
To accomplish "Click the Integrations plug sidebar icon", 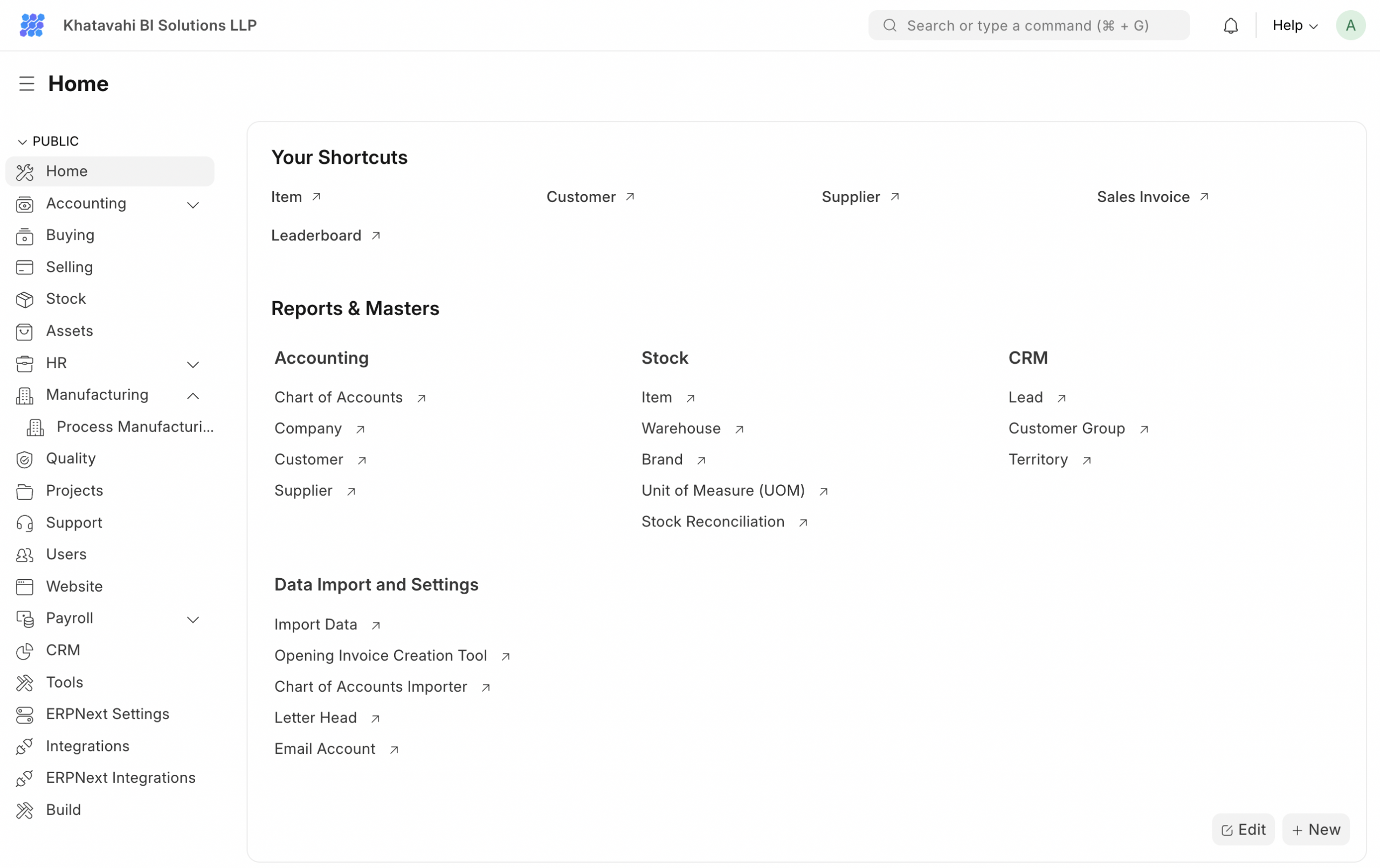I will click(x=25, y=747).
